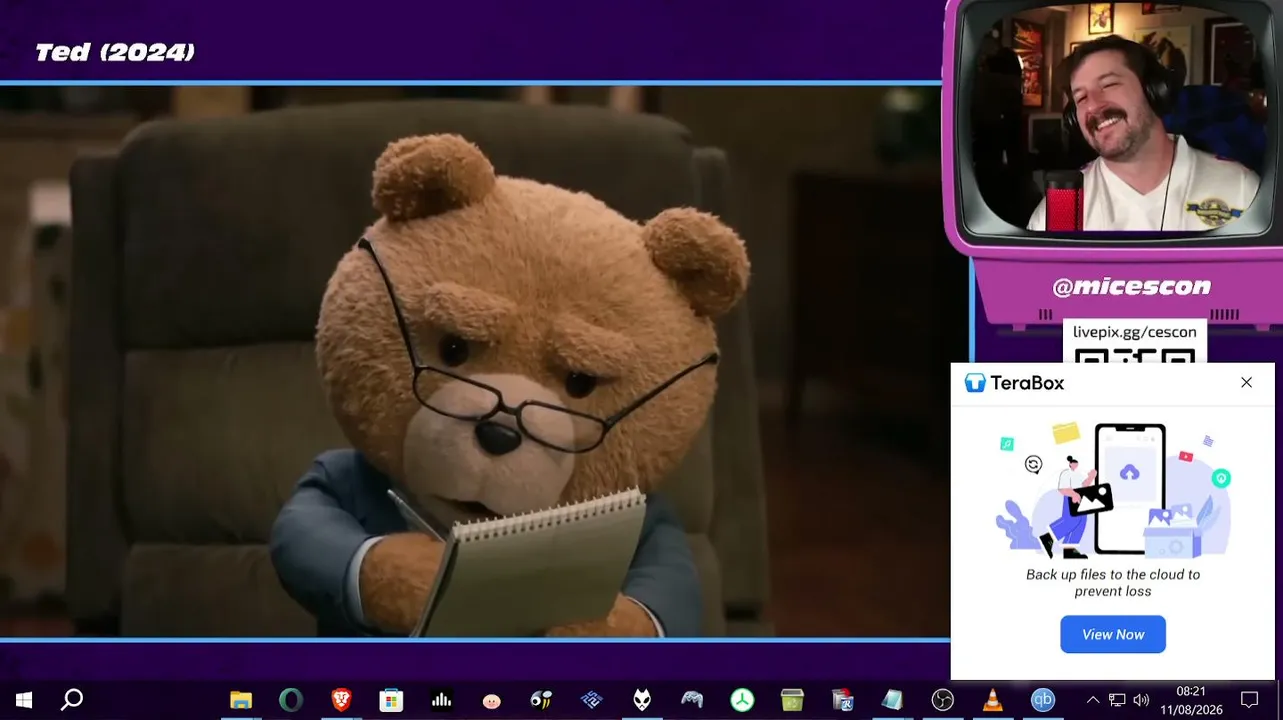Switch to OBS Studio in the taskbar
This screenshot has height=720, width=1283.
pos(942,700)
